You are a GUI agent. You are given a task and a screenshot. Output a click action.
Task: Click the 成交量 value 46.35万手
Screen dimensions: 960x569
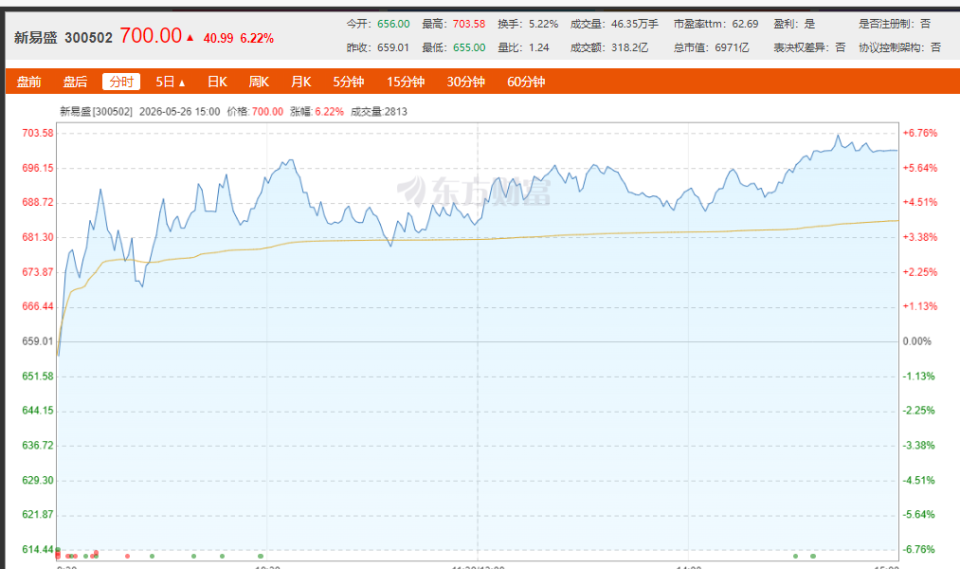(x=635, y=24)
